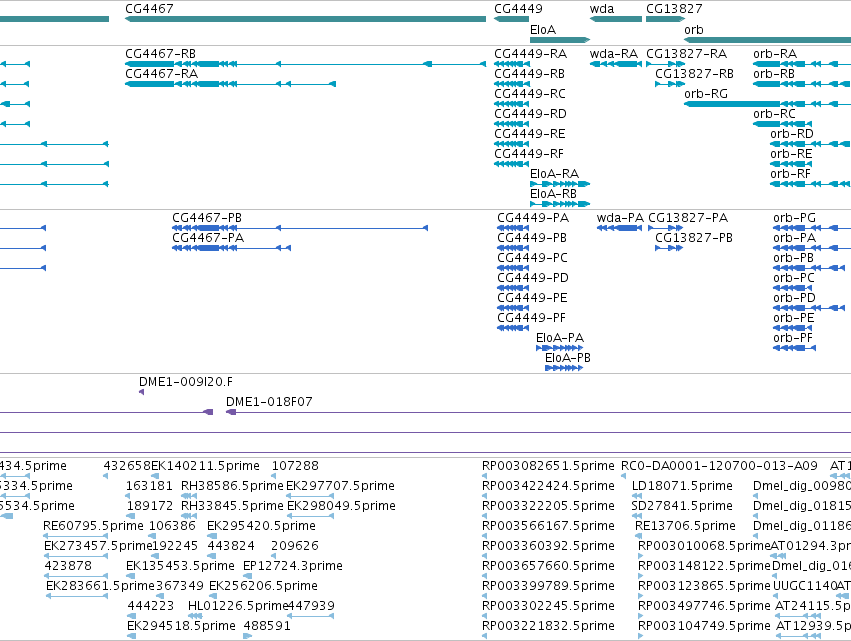Click EST EK273457.5prime
The width and height of the screenshot is (851, 641).
pyautogui.click(x=76, y=556)
